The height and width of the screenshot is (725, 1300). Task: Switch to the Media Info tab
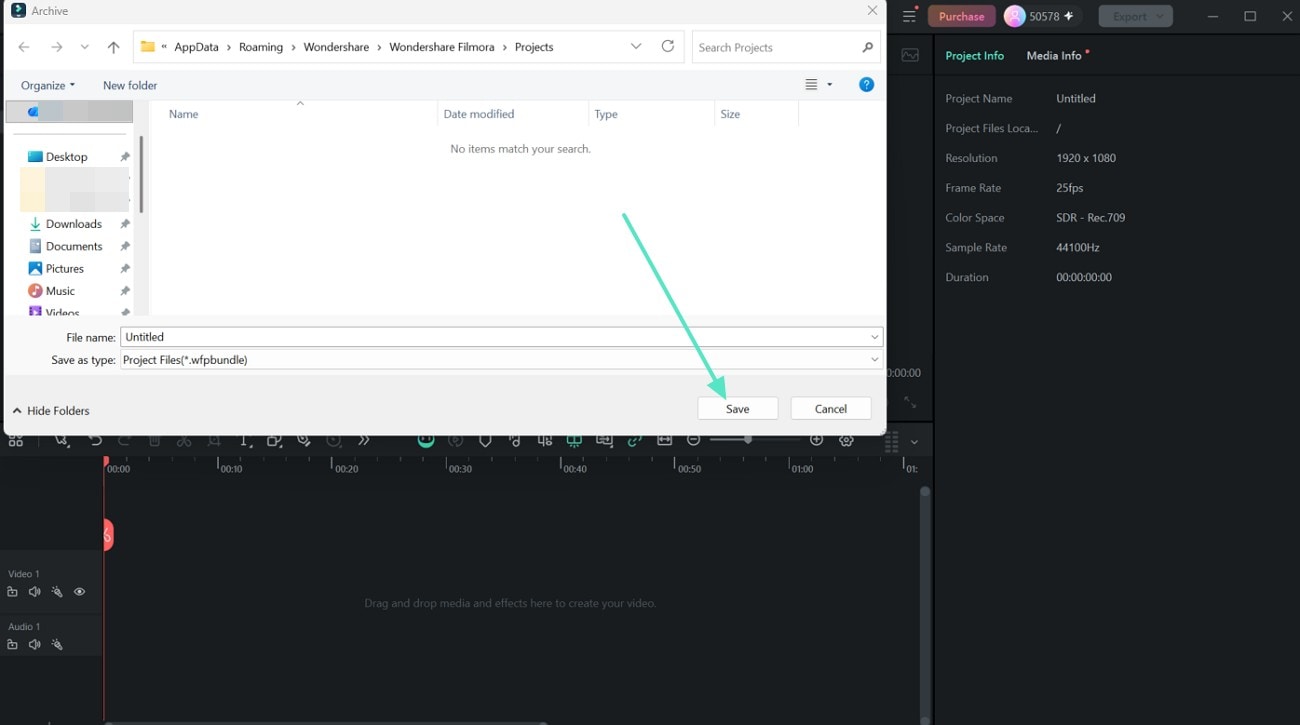1054,56
